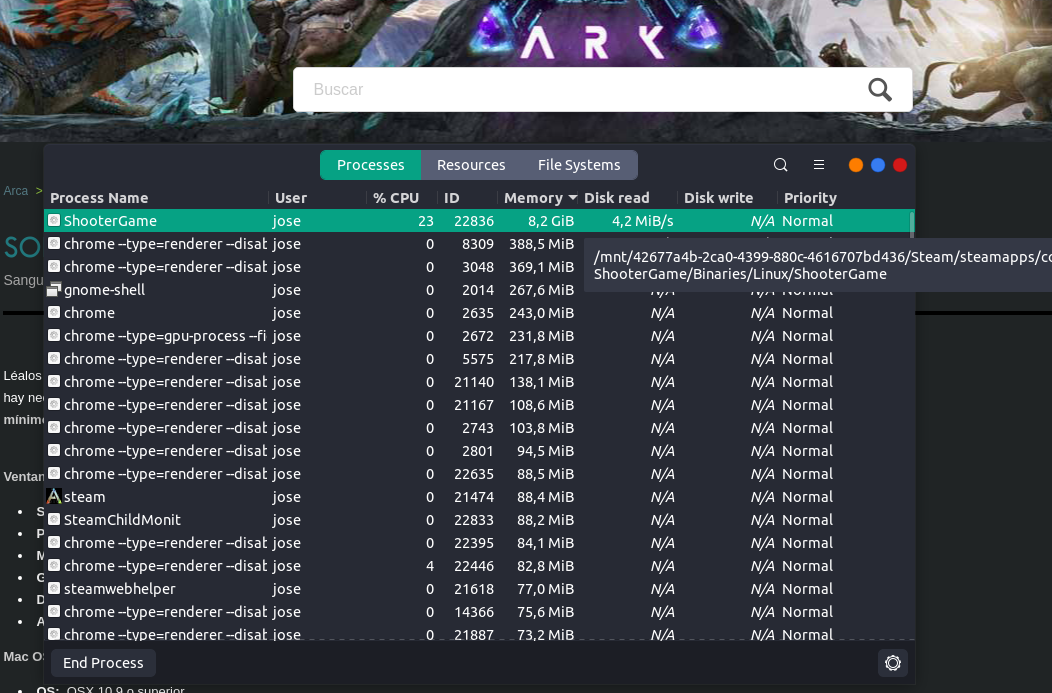This screenshot has height=693, width=1052.
Task: Click the Arca breadcrumb link
Action: click(x=16, y=191)
